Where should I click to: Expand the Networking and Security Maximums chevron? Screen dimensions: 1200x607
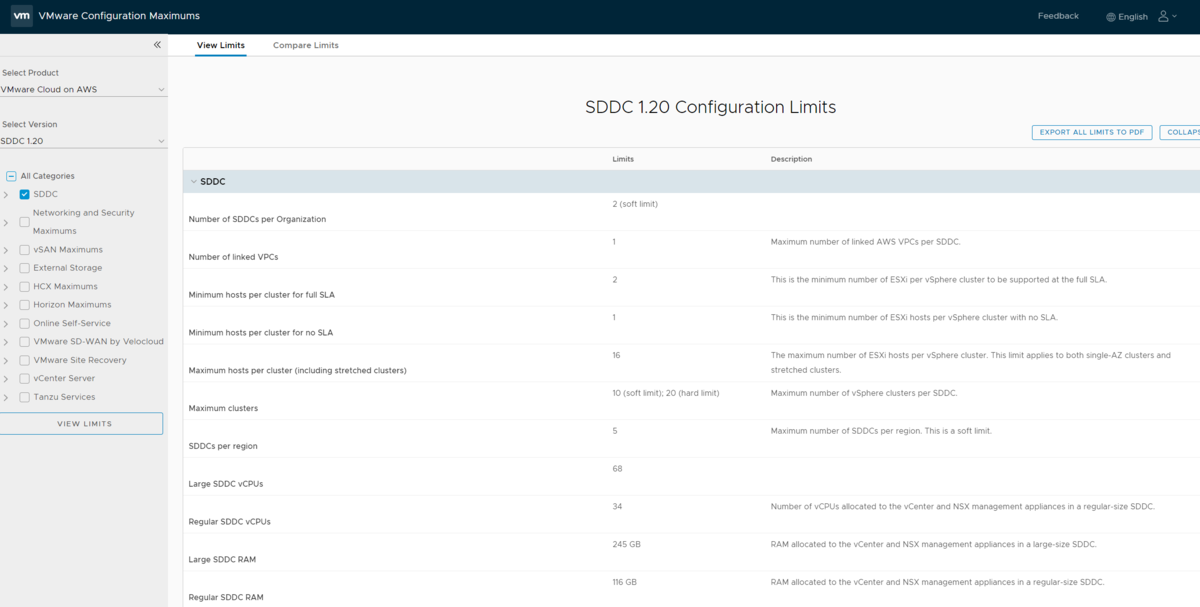[x=6, y=222]
